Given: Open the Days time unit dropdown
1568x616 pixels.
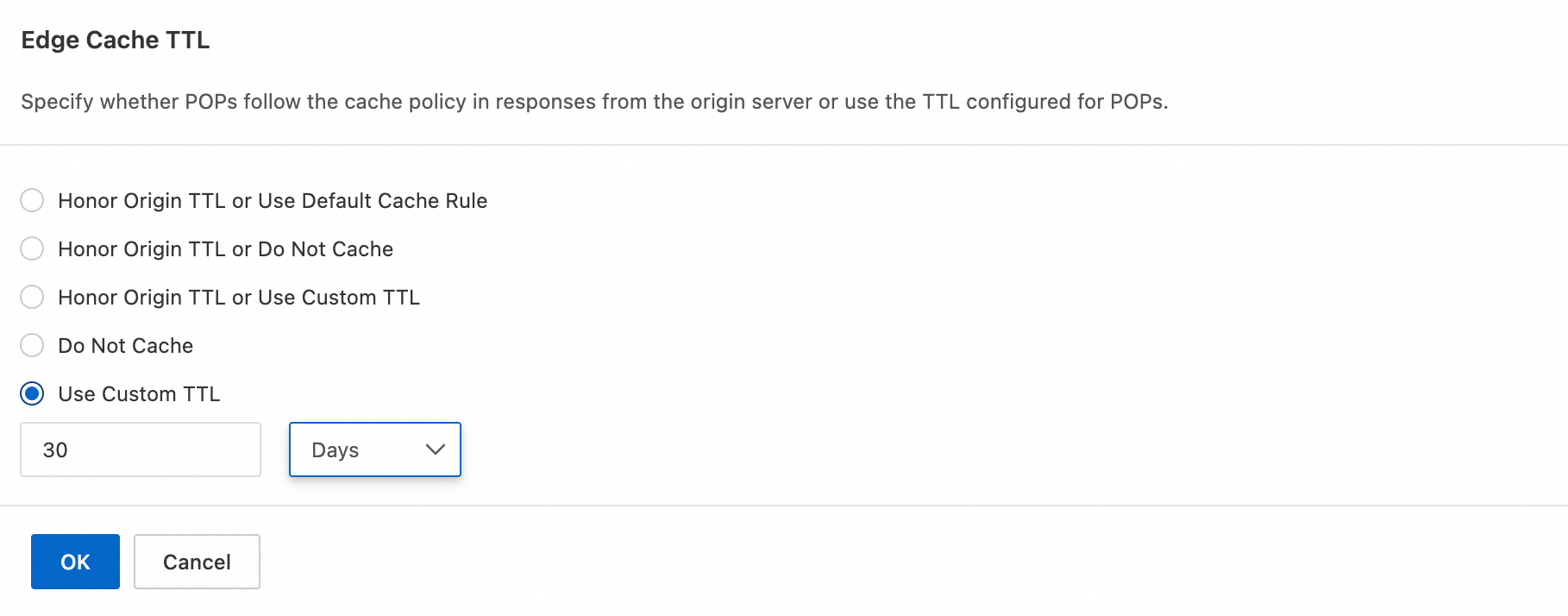Looking at the screenshot, I should (374, 449).
